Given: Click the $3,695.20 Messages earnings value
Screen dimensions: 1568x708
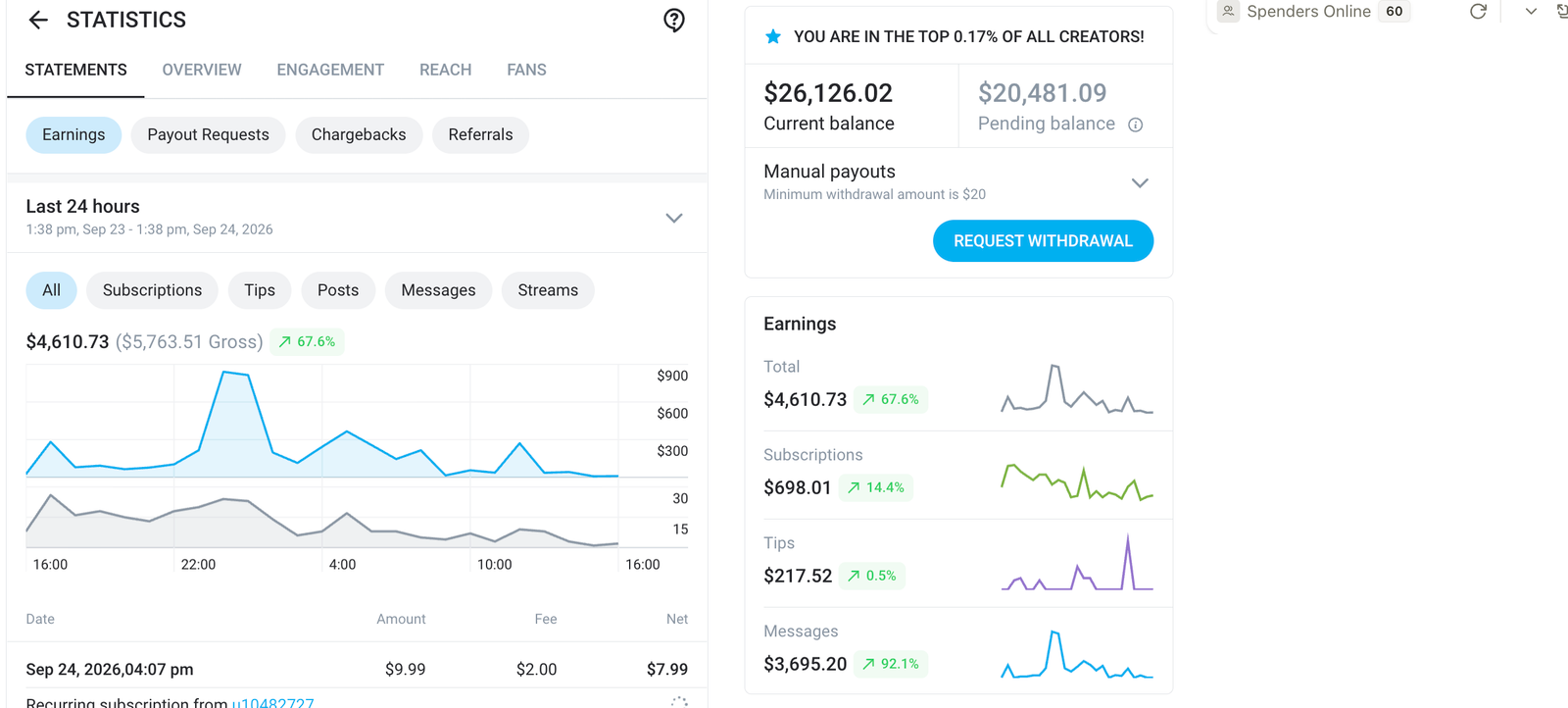Looking at the screenshot, I should [805, 664].
